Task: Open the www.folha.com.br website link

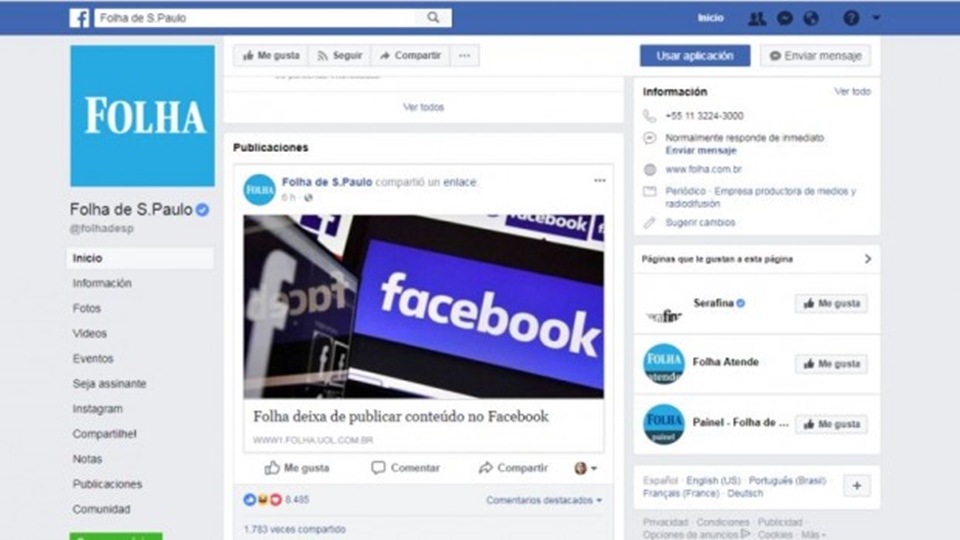Action: pyautogui.click(x=703, y=169)
